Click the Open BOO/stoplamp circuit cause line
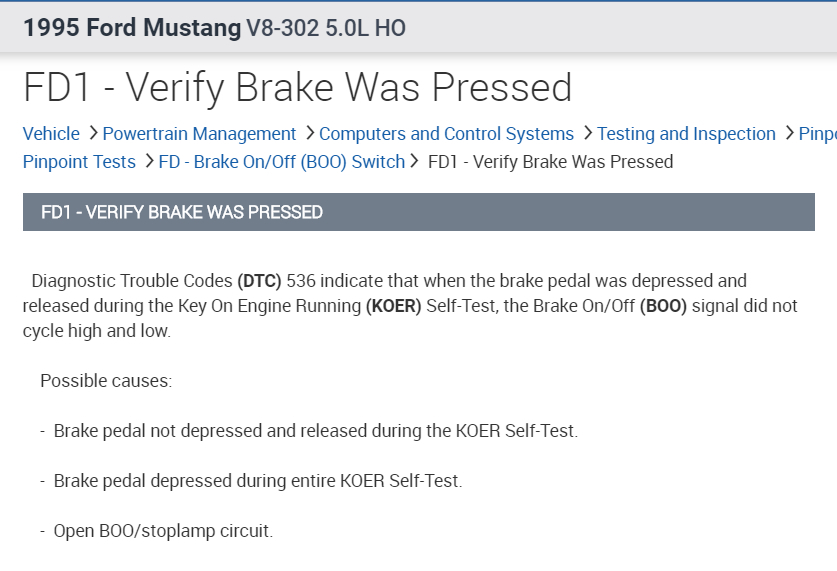 click(x=163, y=531)
